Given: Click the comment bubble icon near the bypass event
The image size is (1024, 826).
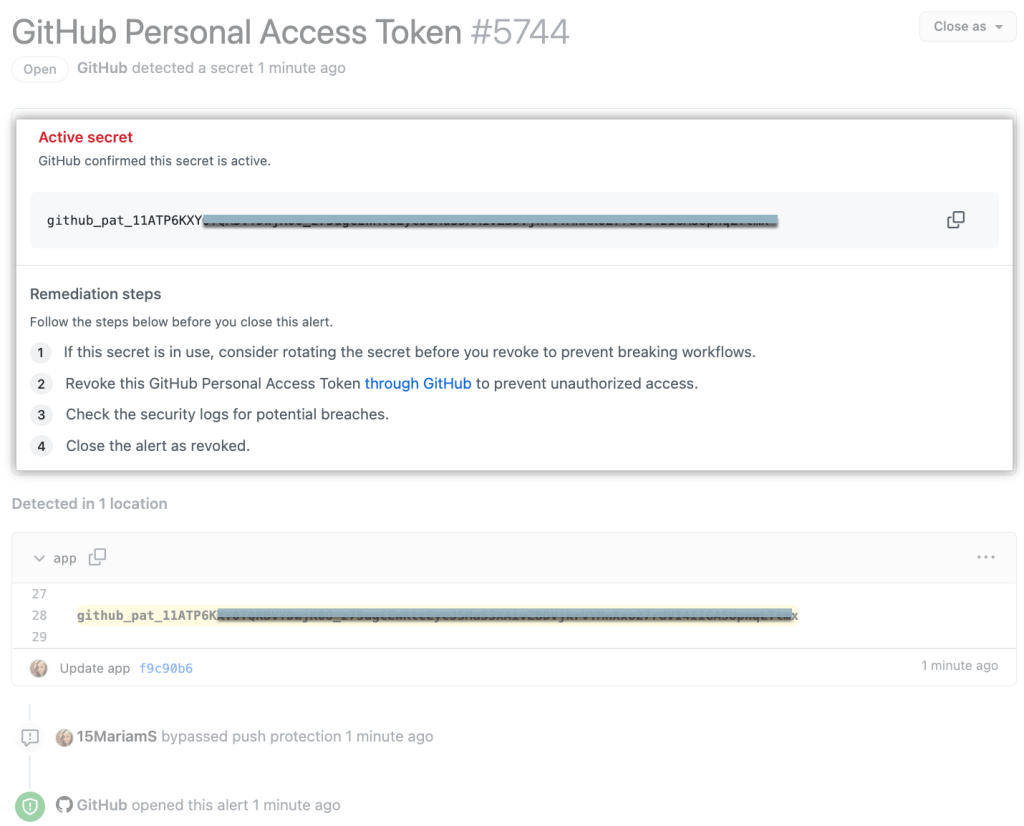Looking at the screenshot, I should point(29,736).
